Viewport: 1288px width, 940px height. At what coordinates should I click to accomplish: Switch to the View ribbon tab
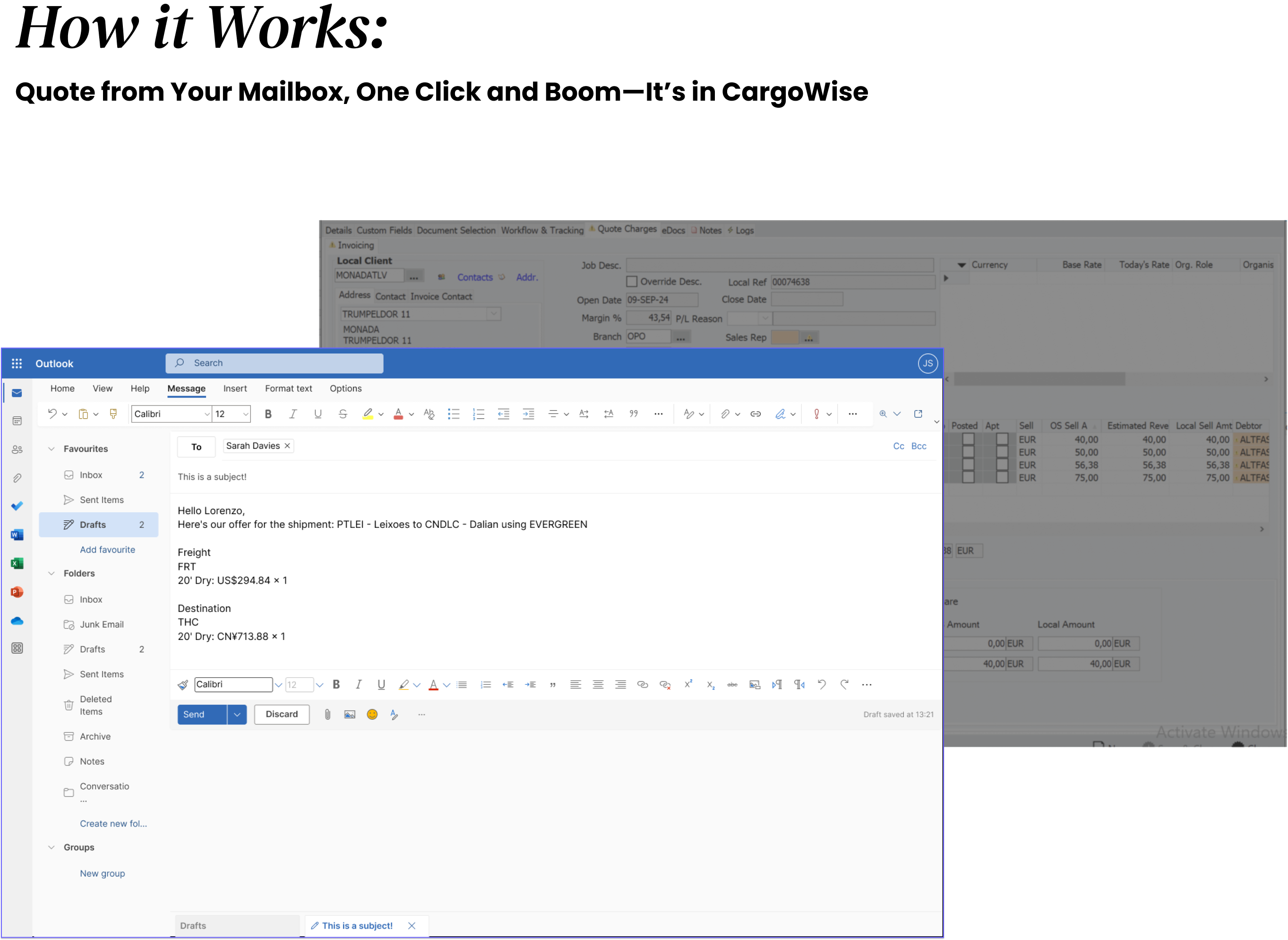point(103,388)
